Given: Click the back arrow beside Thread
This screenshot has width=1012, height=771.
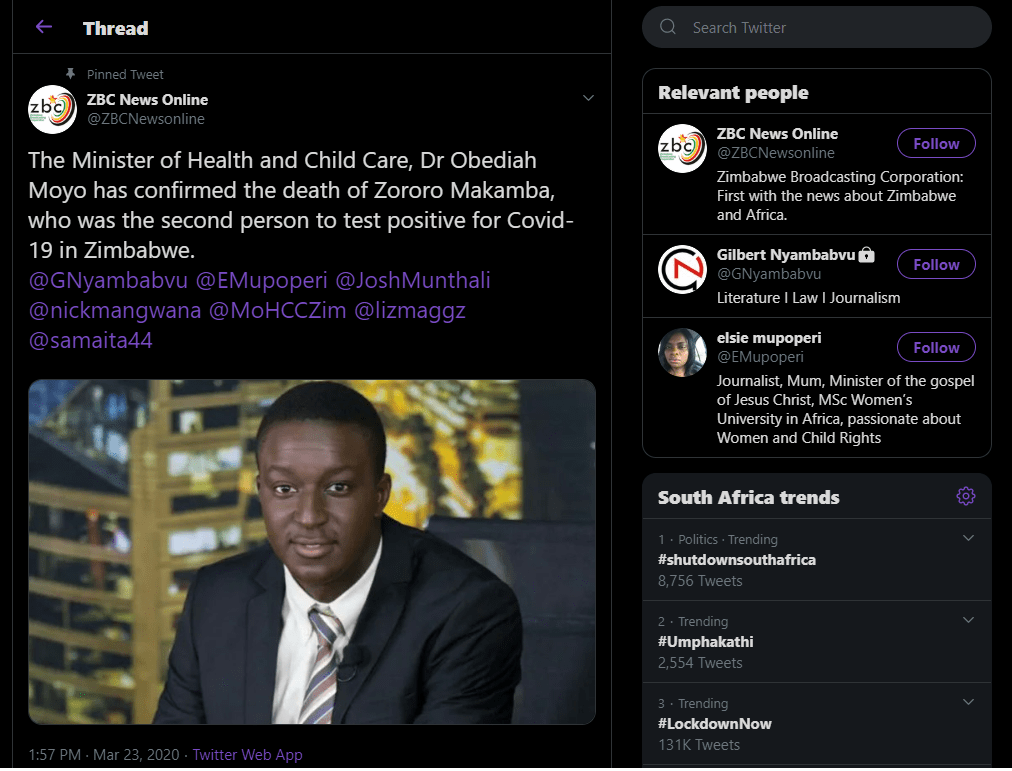Looking at the screenshot, I should pos(43,27).
